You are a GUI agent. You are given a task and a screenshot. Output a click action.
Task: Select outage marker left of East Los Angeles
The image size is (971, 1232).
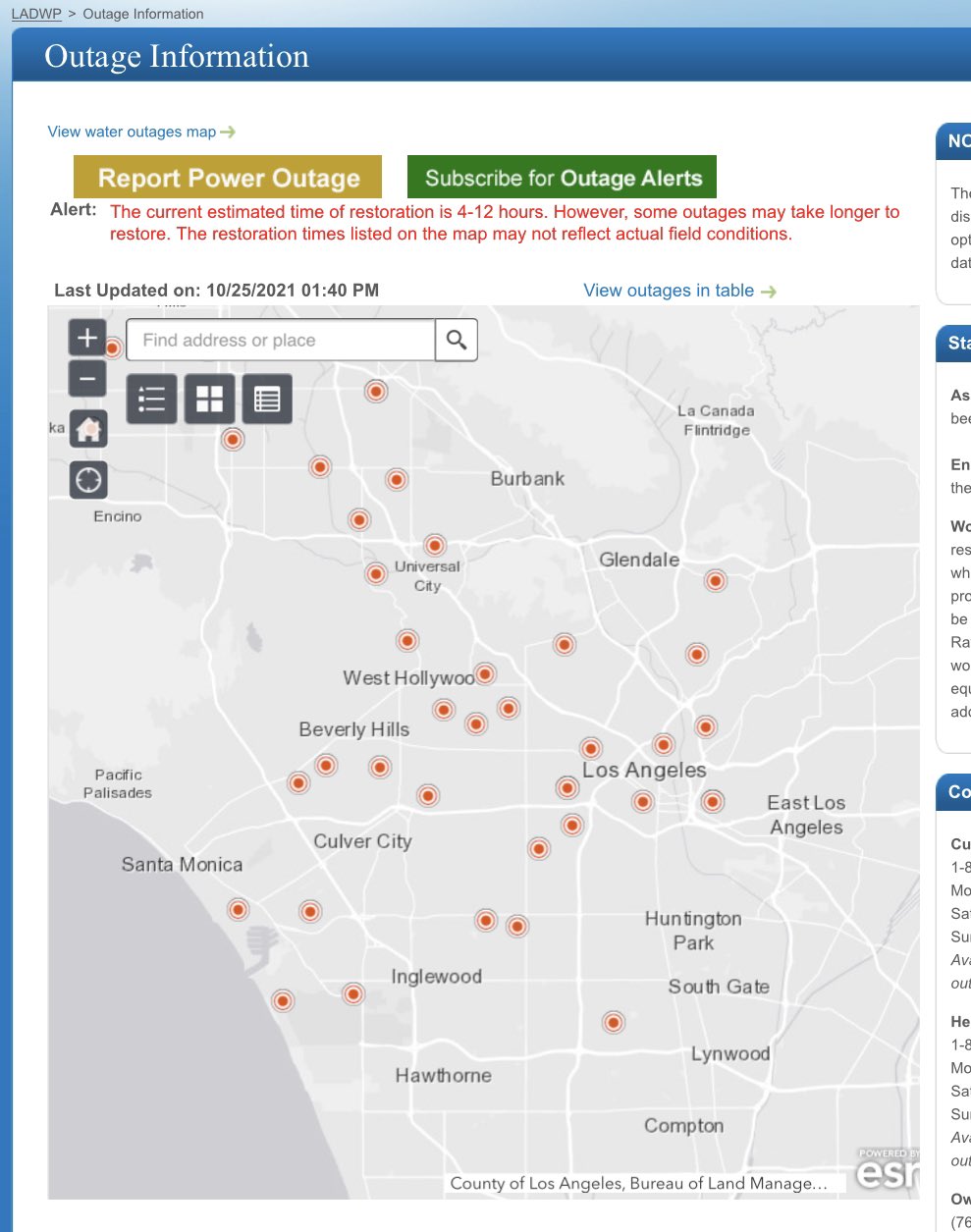pos(713,802)
